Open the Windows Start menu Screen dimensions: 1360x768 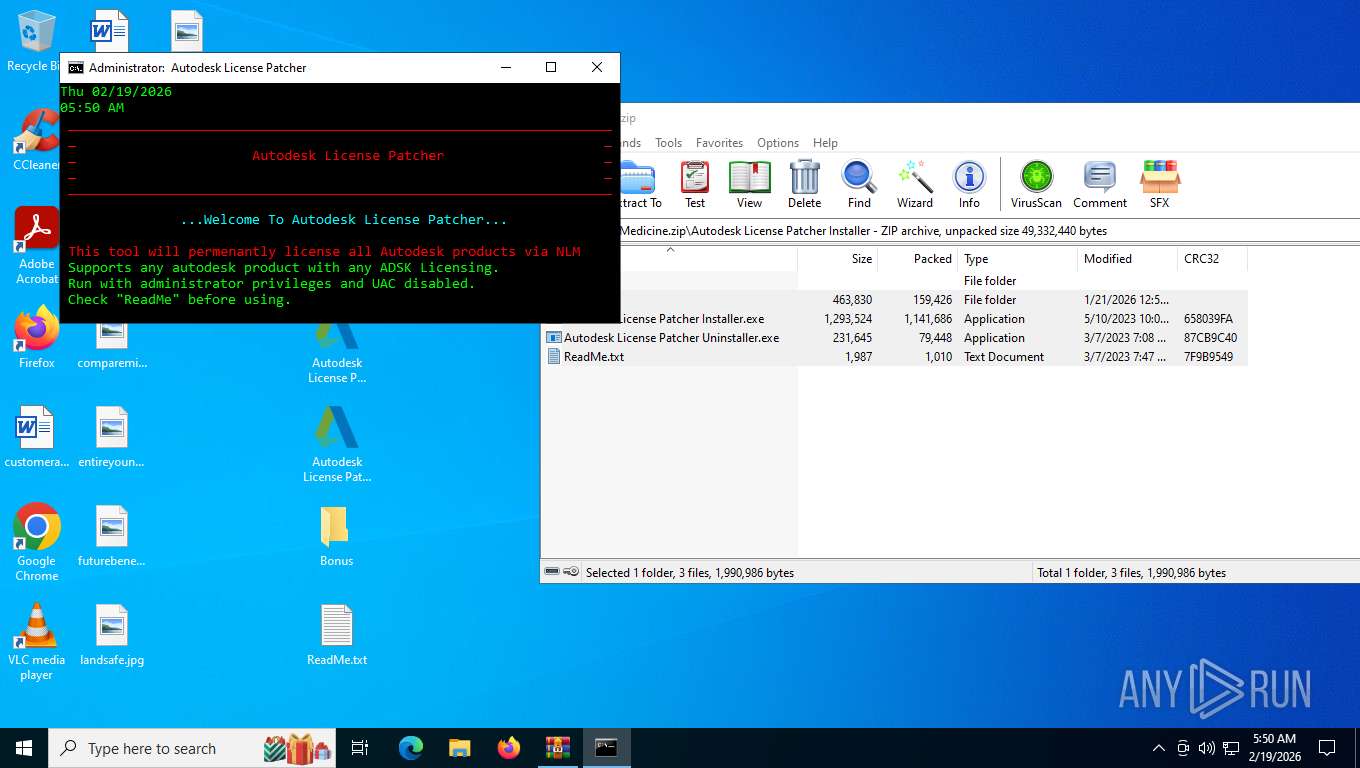click(24, 747)
